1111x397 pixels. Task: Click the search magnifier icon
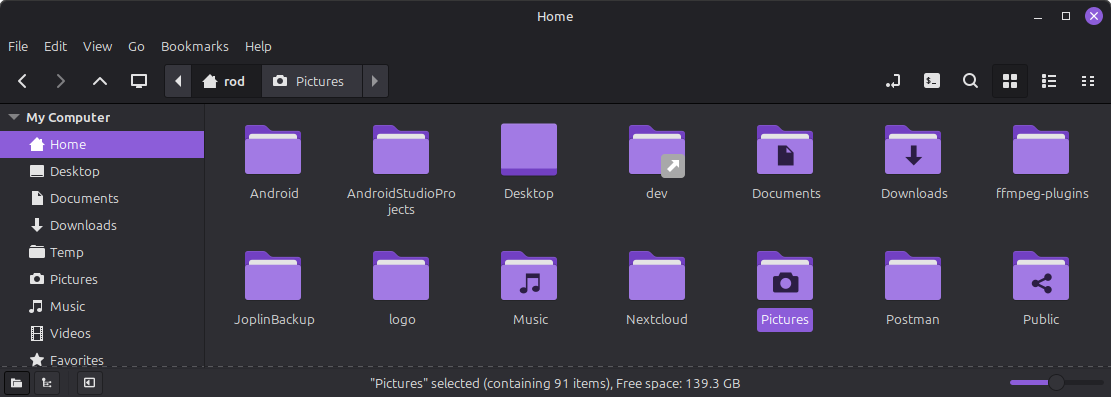coord(971,81)
